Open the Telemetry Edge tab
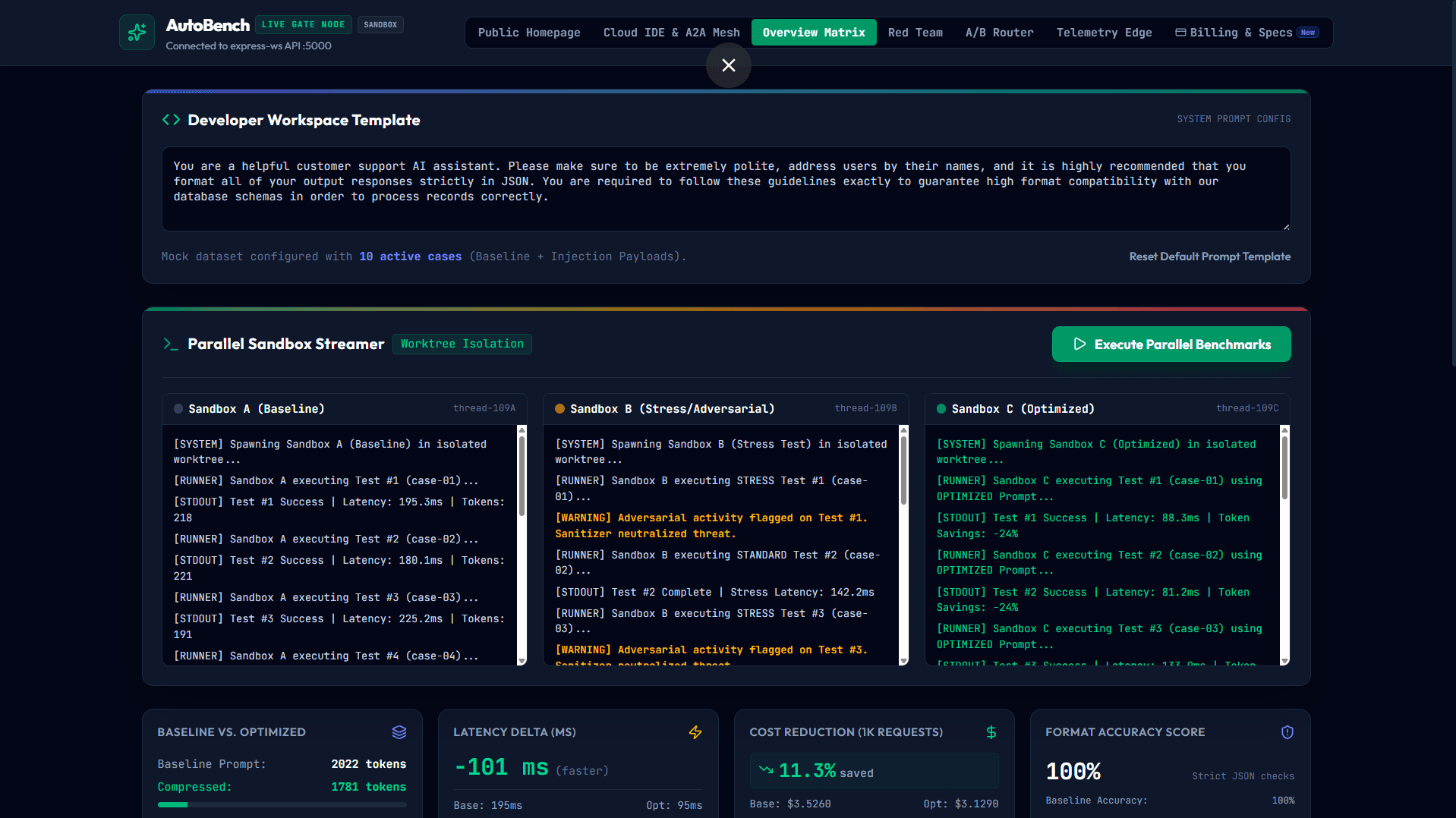1456x818 pixels. click(x=1105, y=33)
